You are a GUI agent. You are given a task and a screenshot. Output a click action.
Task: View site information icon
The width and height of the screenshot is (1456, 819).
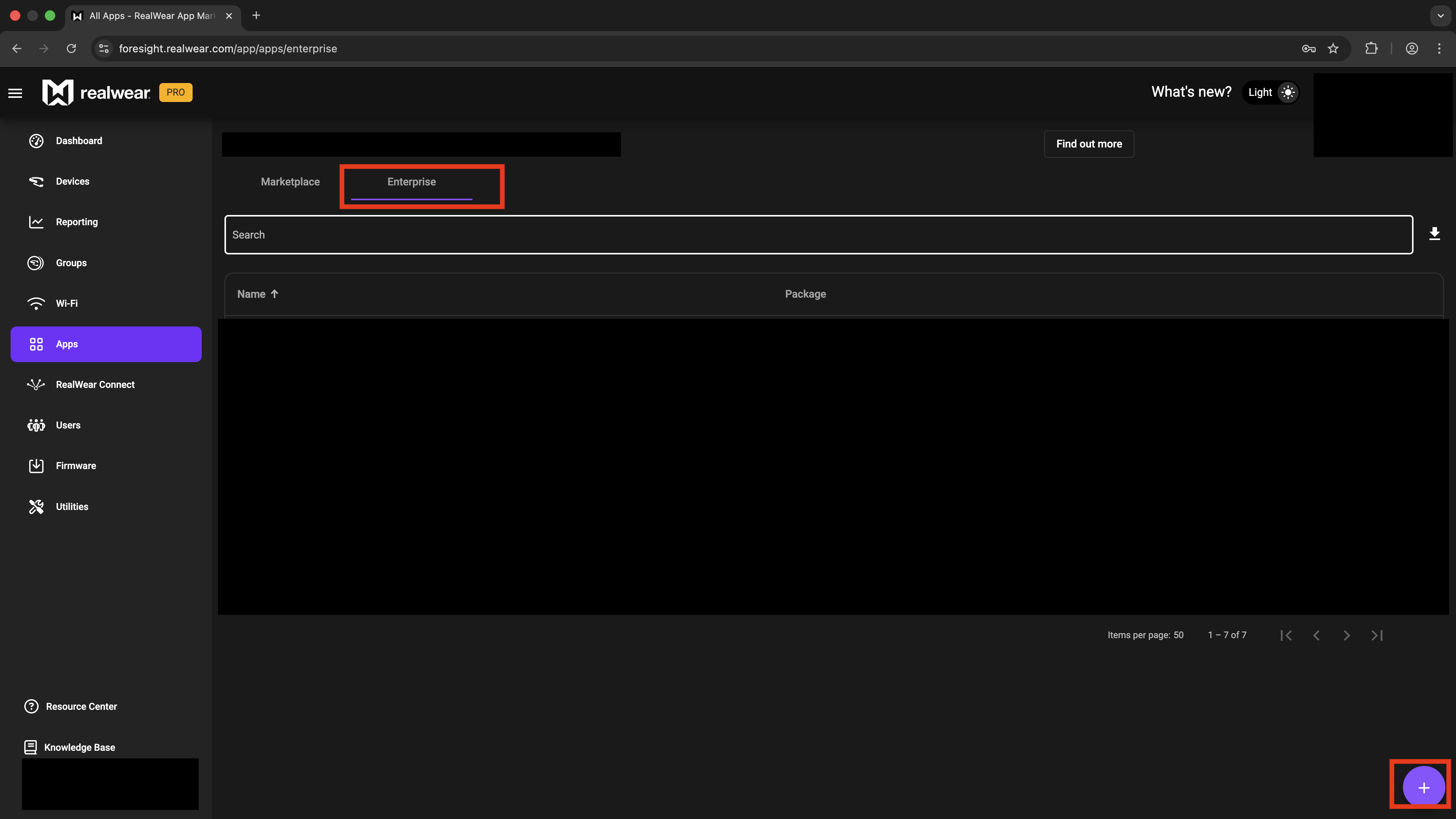point(104,49)
